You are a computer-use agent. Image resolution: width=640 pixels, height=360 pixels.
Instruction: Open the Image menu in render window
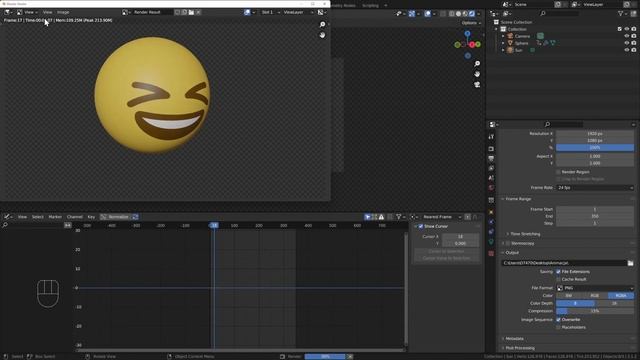pyautogui.click(x=63, y=12)
